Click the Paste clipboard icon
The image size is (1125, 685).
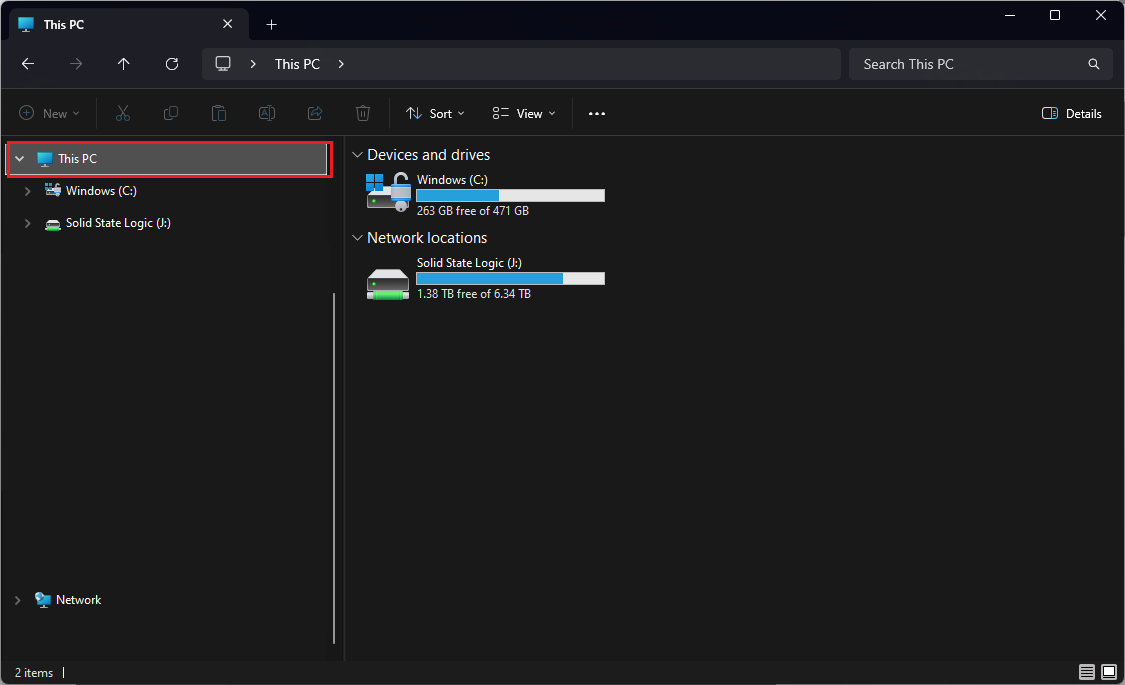click(x=219, y=113)
